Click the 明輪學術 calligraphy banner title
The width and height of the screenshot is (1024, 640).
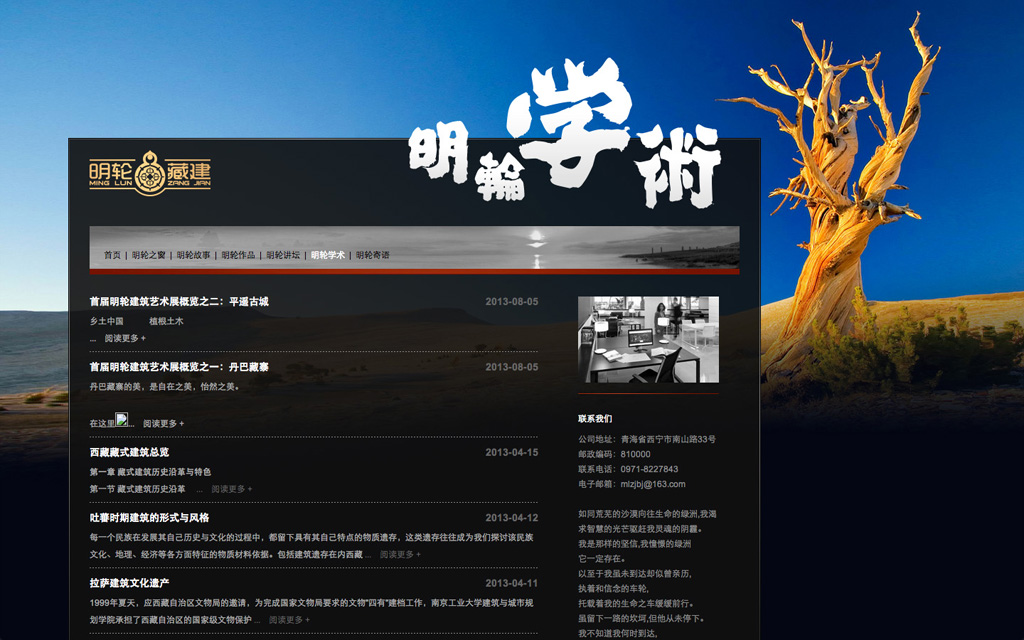(x=565, y=134)
